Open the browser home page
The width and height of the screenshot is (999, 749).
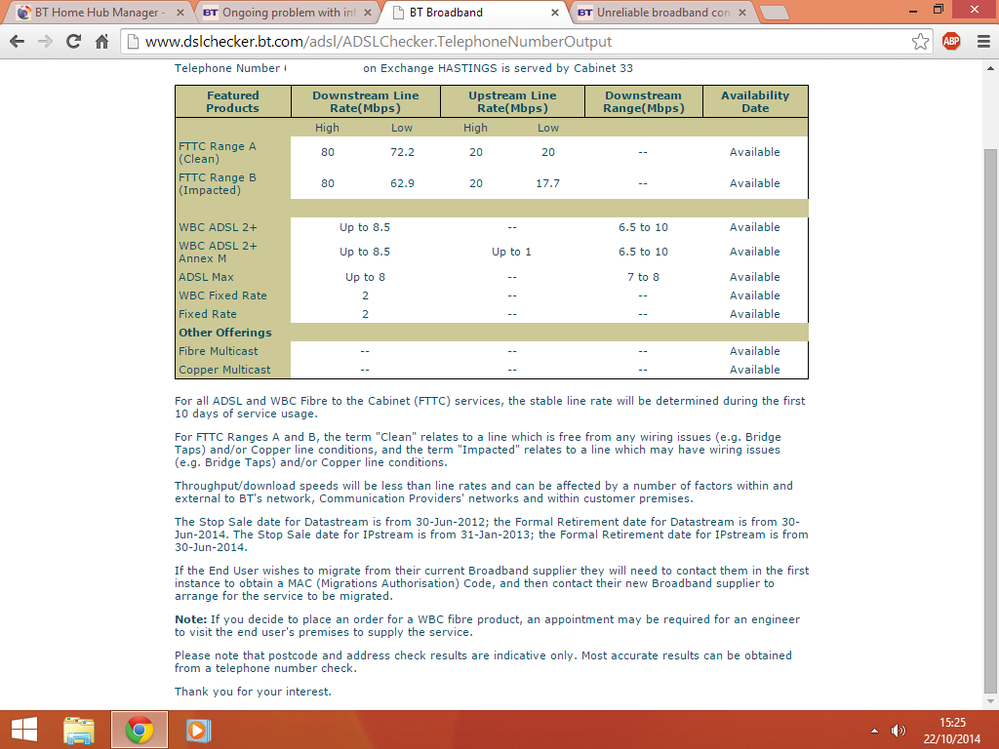(102, 42)
